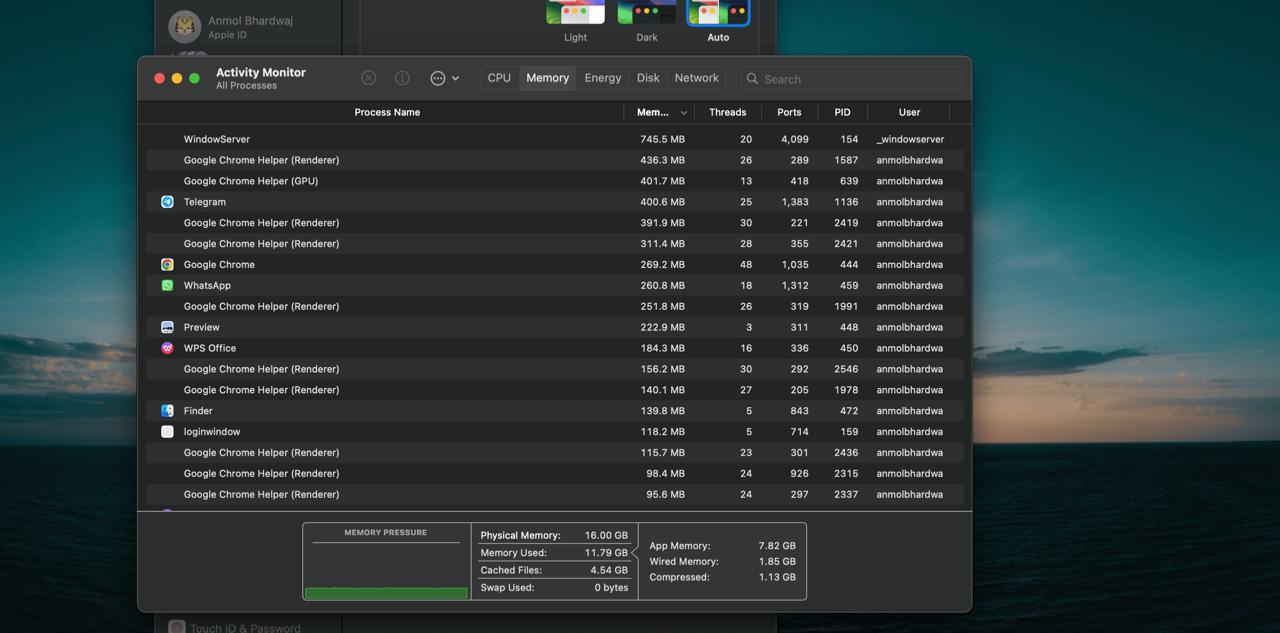This screenshot has width=1280, height=633.
Task: Click the Compressed 1.13 GB entry
Action: [722, 577]
